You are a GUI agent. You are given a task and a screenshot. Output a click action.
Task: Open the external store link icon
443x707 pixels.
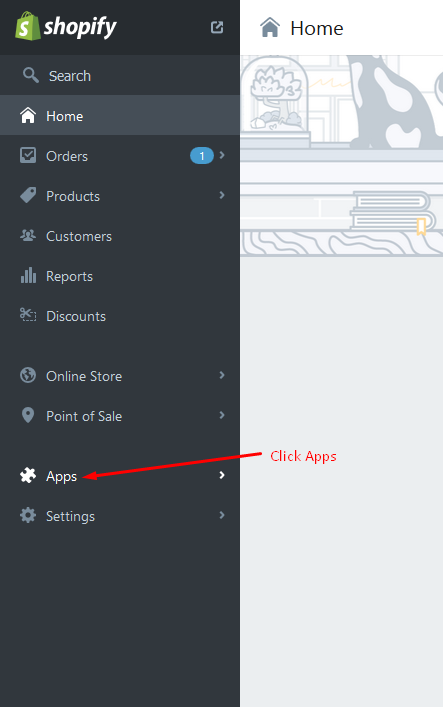(217, 28)
